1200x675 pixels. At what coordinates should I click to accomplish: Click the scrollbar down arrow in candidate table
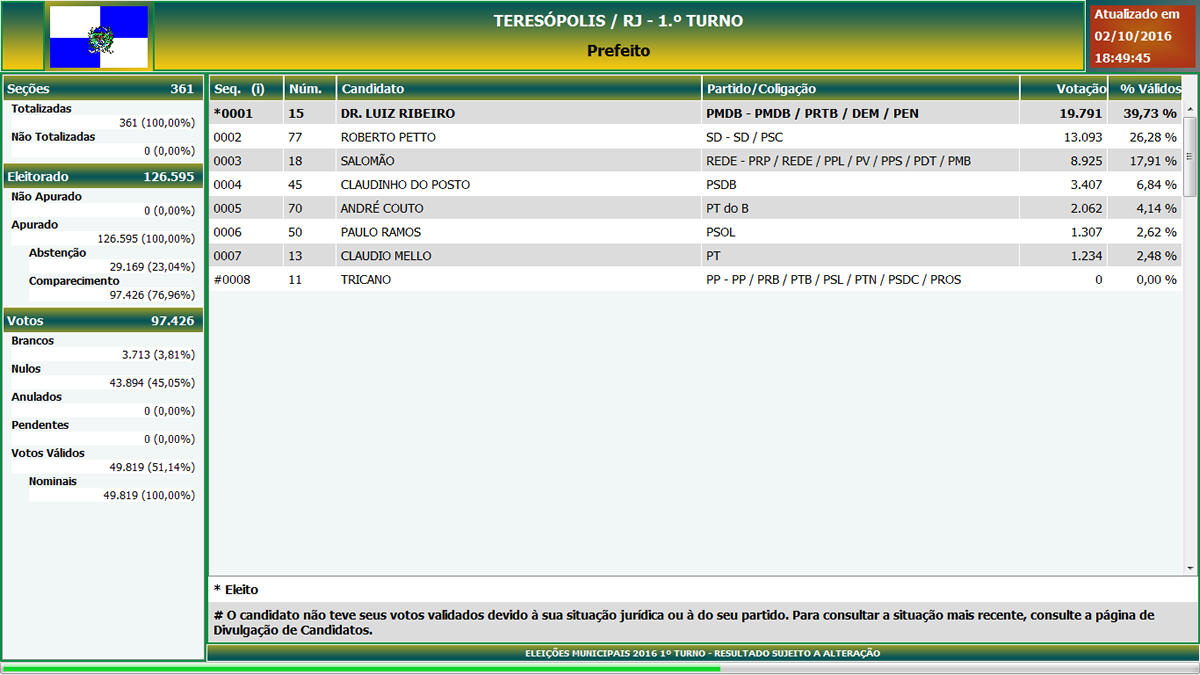(x=1190, y=567)
